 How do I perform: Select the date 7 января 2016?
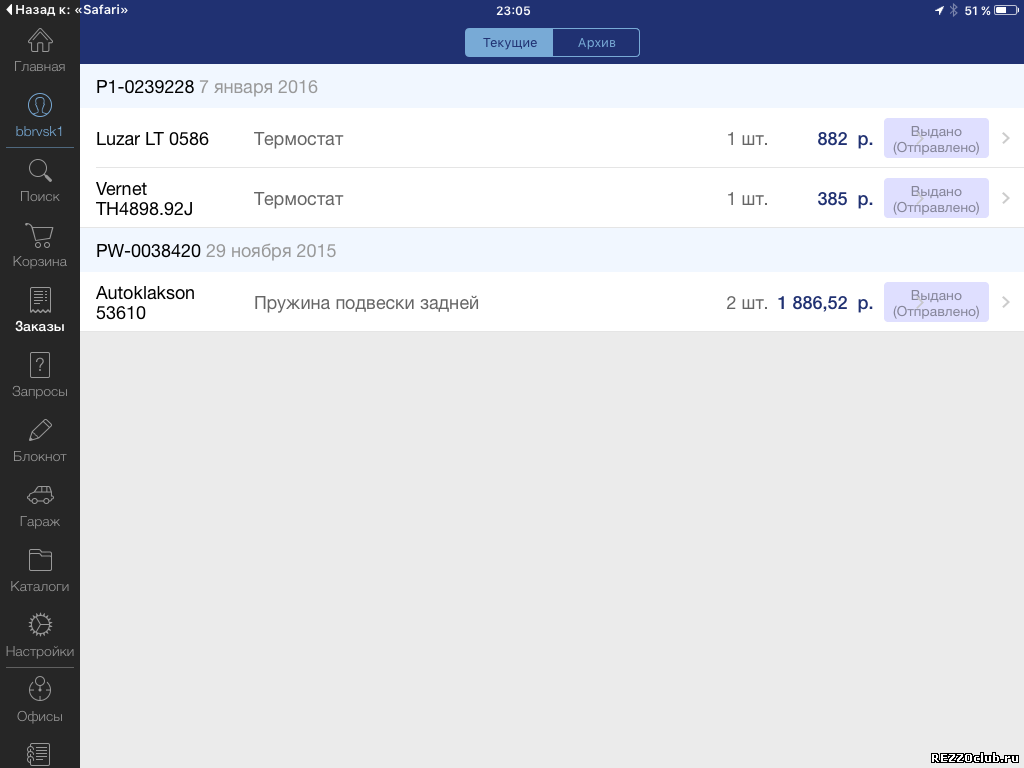coord(259,87)
